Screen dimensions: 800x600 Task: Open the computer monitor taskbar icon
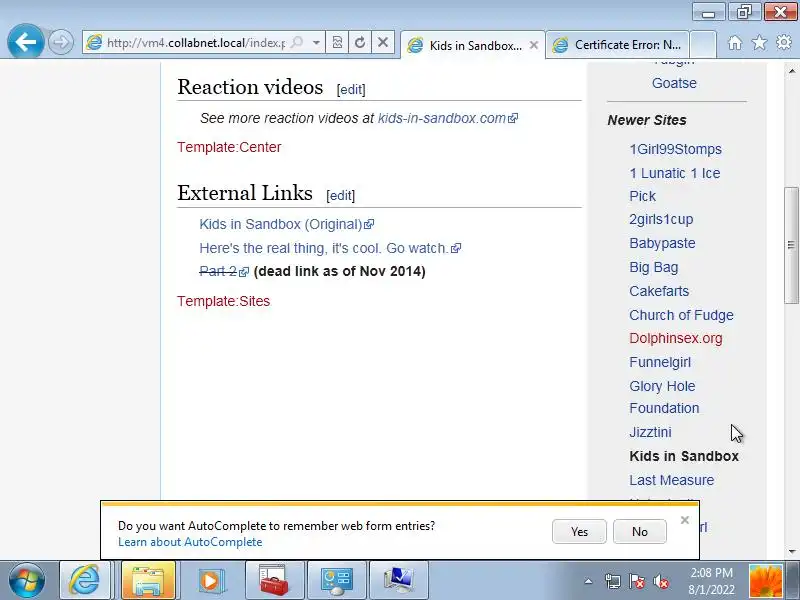click(398, 580)
